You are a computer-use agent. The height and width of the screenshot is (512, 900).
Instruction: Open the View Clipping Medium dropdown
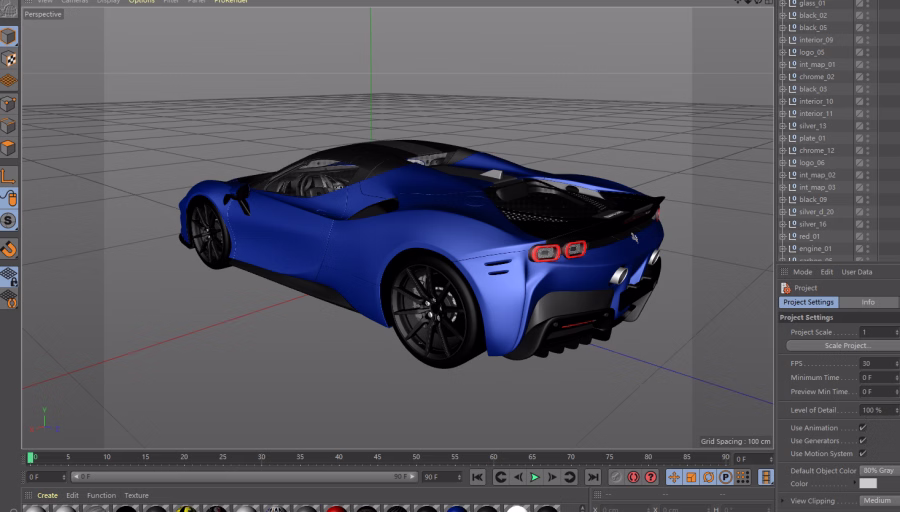coord(879,501)
